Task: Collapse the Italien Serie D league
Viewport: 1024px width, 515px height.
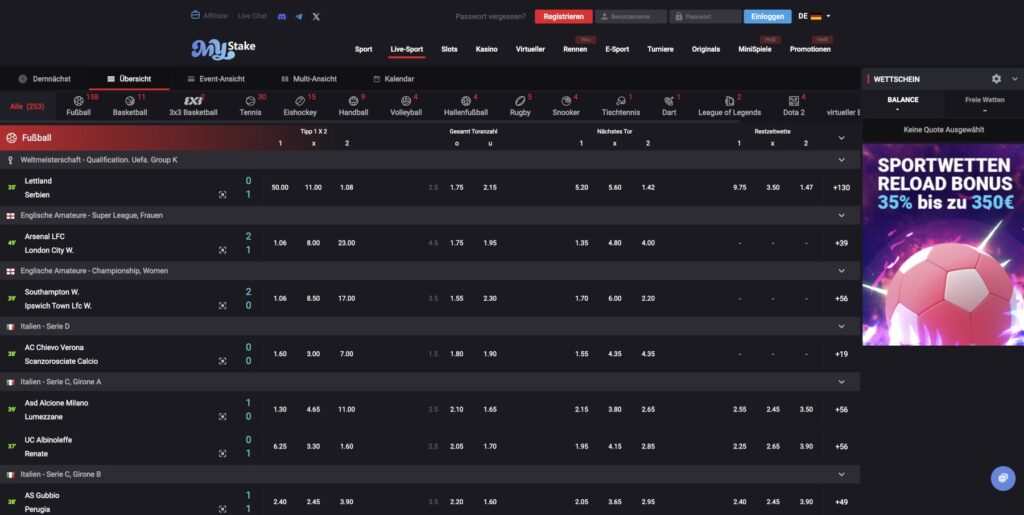Action: [x=841, y=326]
